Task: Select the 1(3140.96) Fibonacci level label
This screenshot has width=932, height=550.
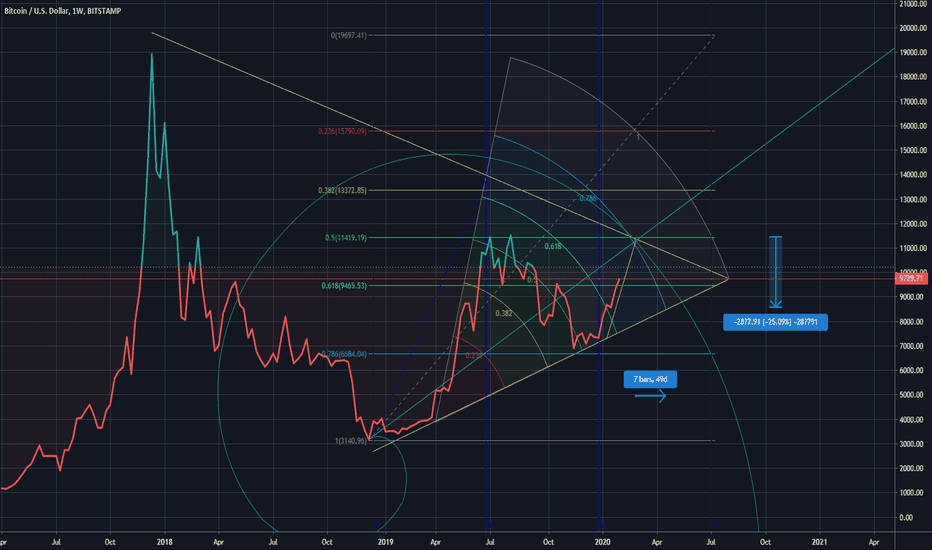Action: click(351, 441)
